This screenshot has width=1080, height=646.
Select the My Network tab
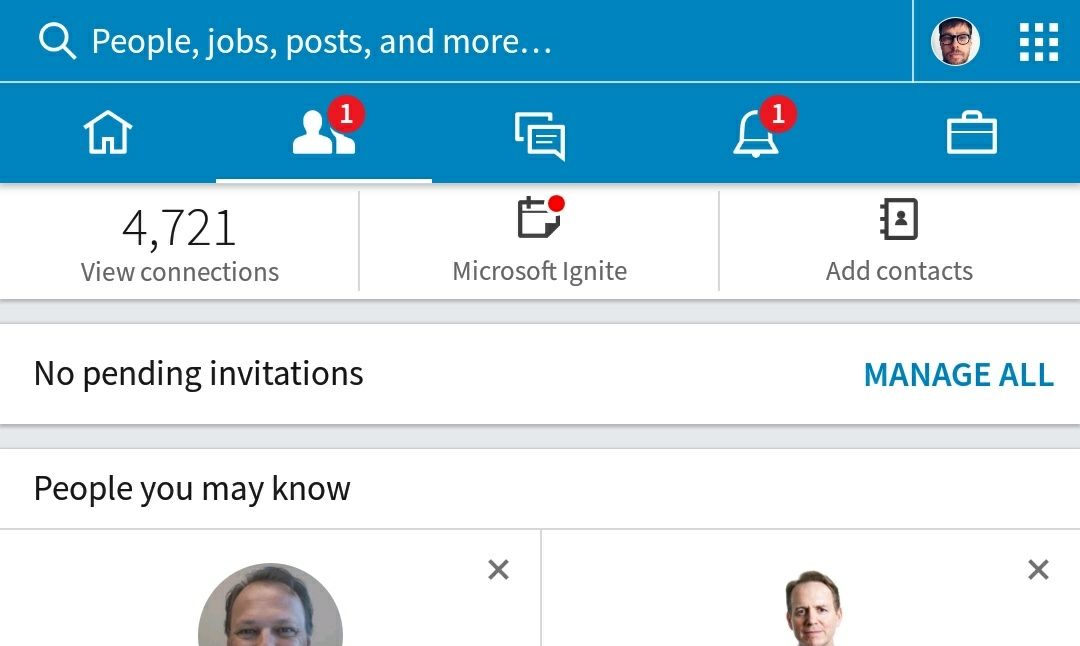click(x=324, y=132)
